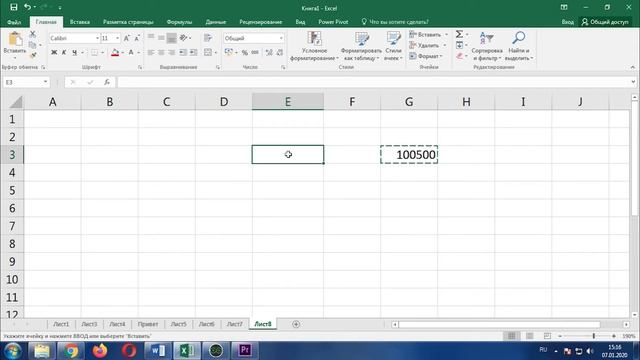Click the Fill down icon
The height and width of the screenshot is (360, 640).
tap(460, 45)
